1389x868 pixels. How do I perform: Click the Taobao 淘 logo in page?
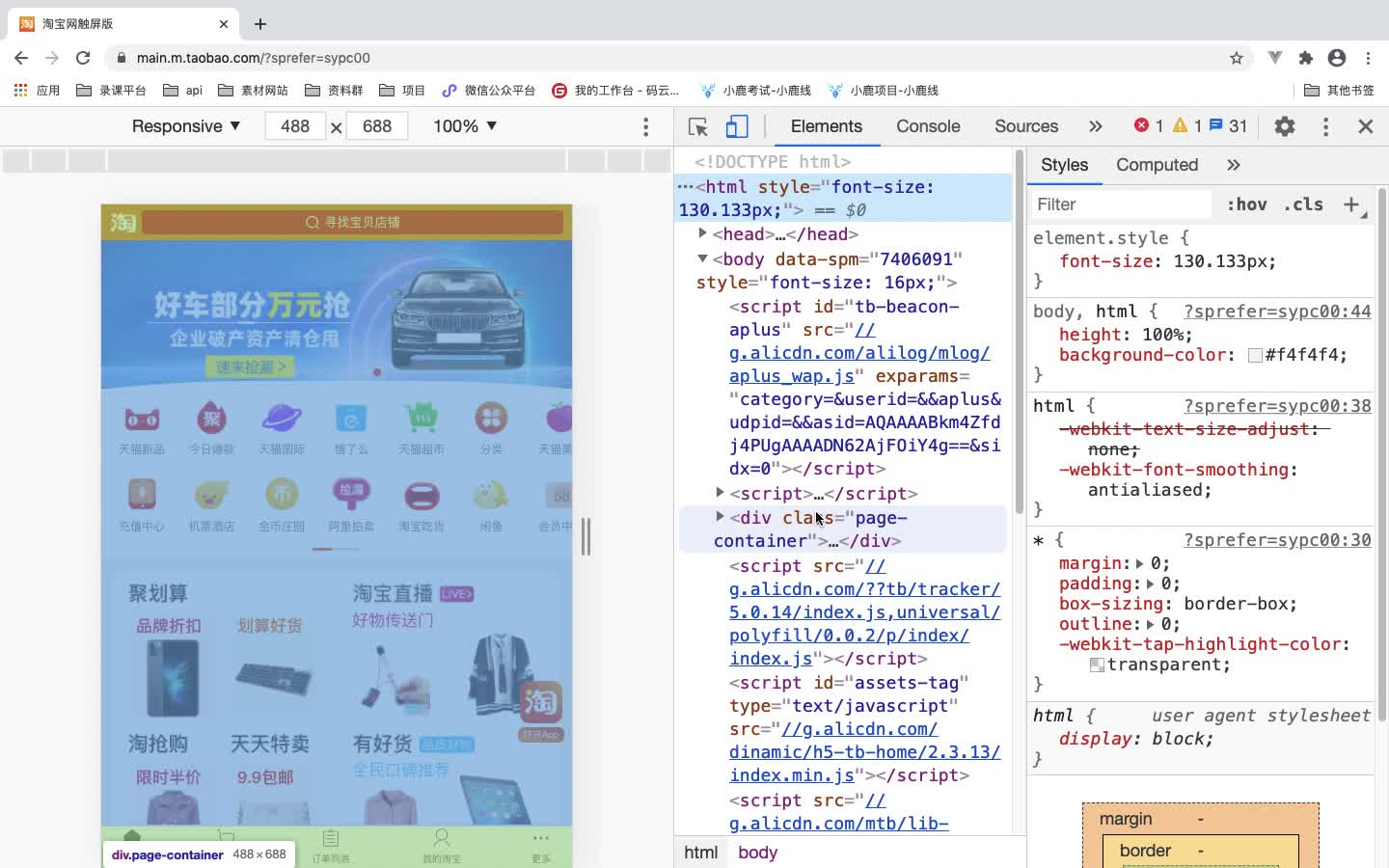point(123,223)
